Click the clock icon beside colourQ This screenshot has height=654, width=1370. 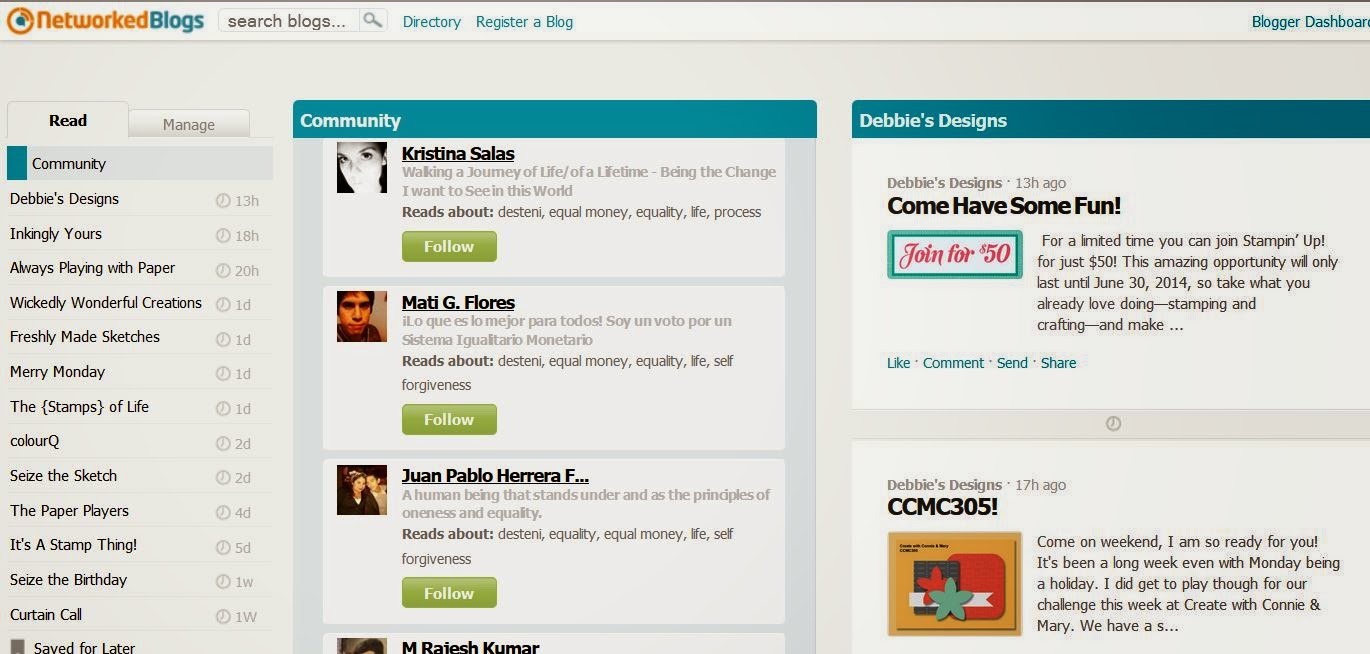223,443
